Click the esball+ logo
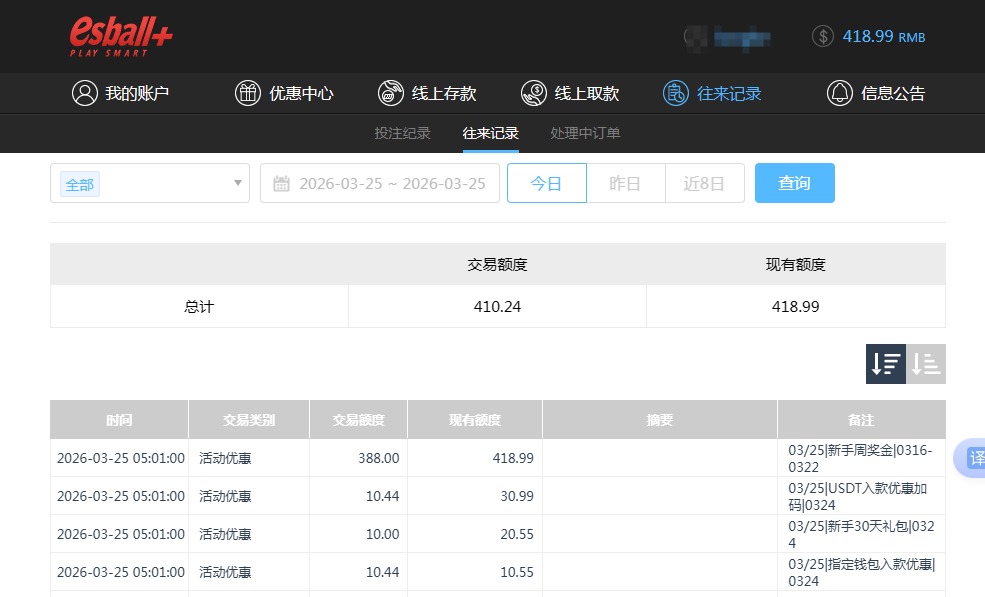The width and height of the screenshot is (985, 597). (x=120, y=34)
